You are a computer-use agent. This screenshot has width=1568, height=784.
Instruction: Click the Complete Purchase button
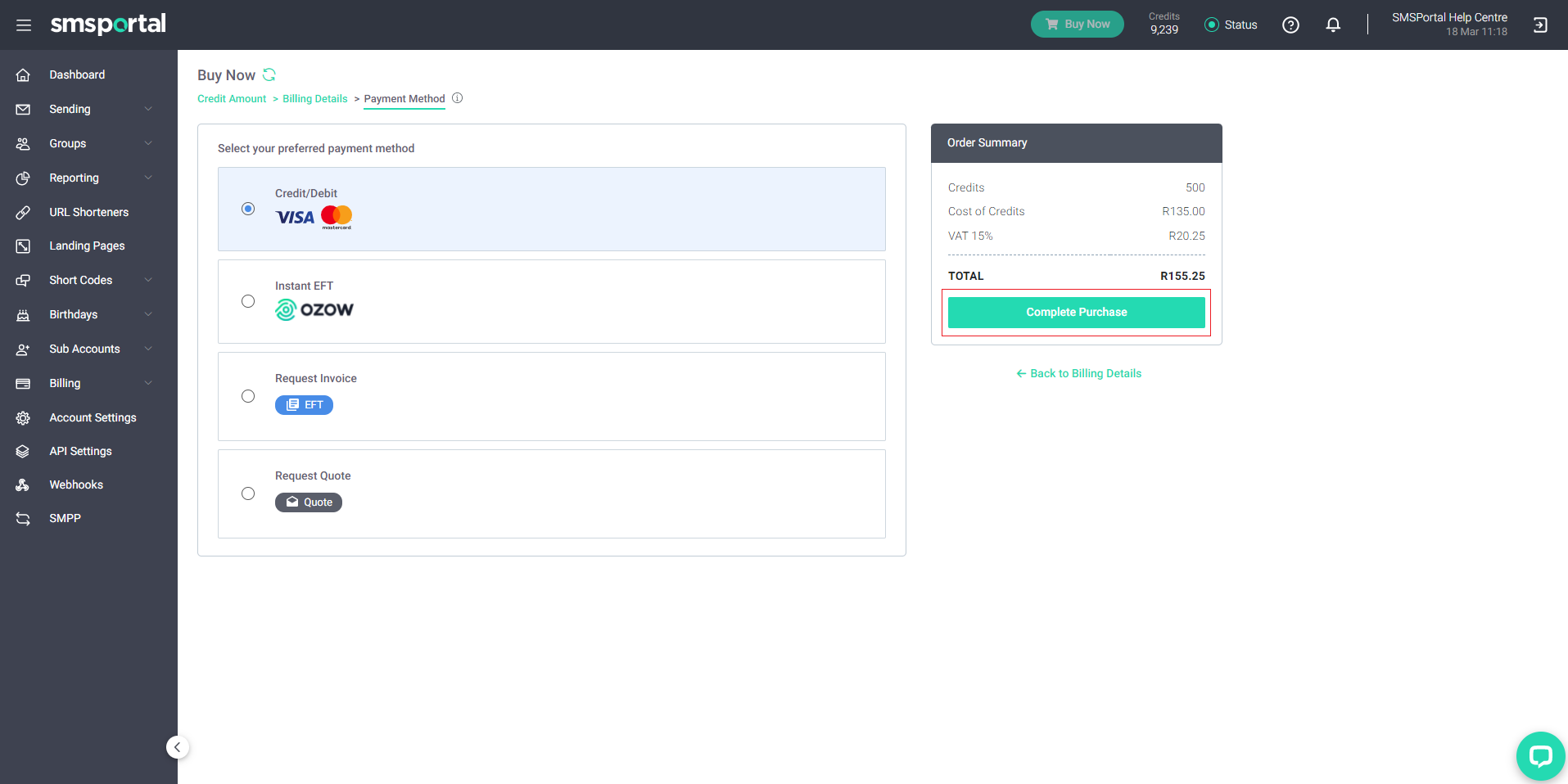pos(1076,312)
